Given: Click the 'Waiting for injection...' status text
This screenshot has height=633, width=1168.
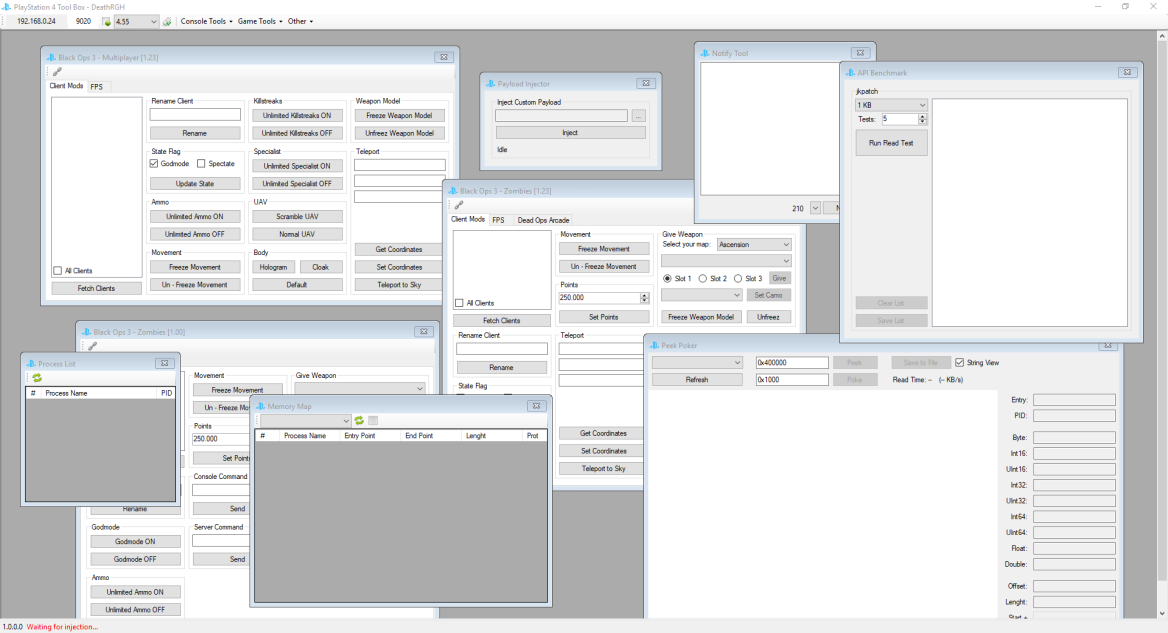Looking at the screenshot, I should tap(63, 627).
